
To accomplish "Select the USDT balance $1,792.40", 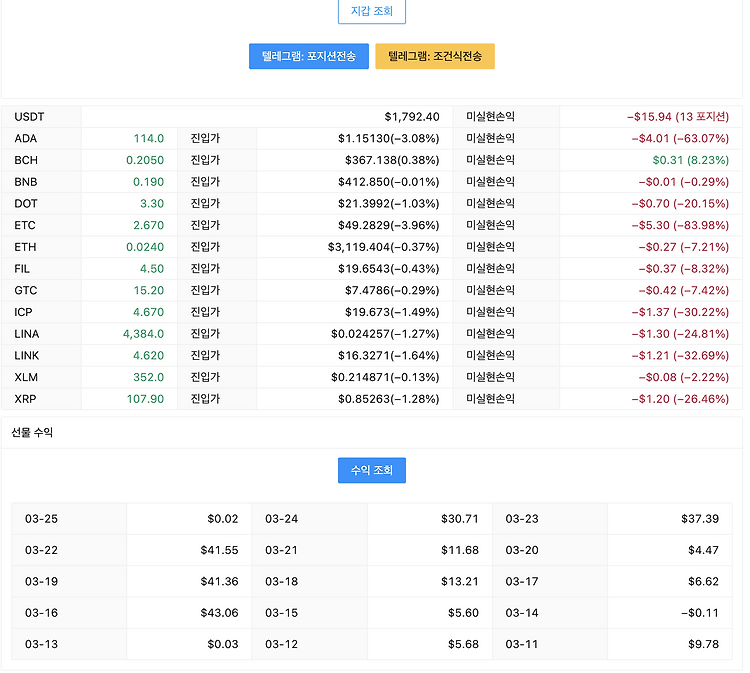I will [412, 117].
